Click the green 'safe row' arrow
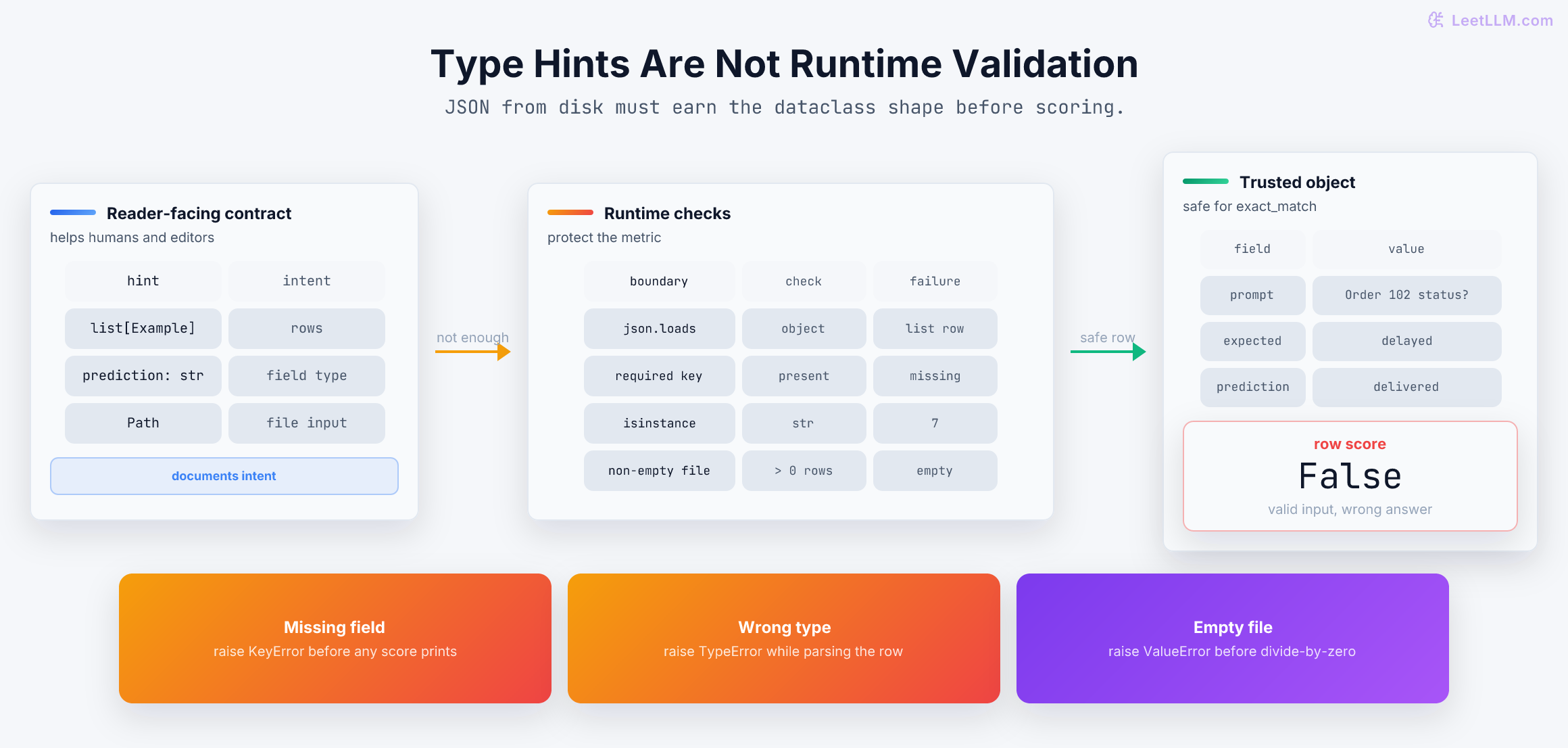 tap(1108, 352)
